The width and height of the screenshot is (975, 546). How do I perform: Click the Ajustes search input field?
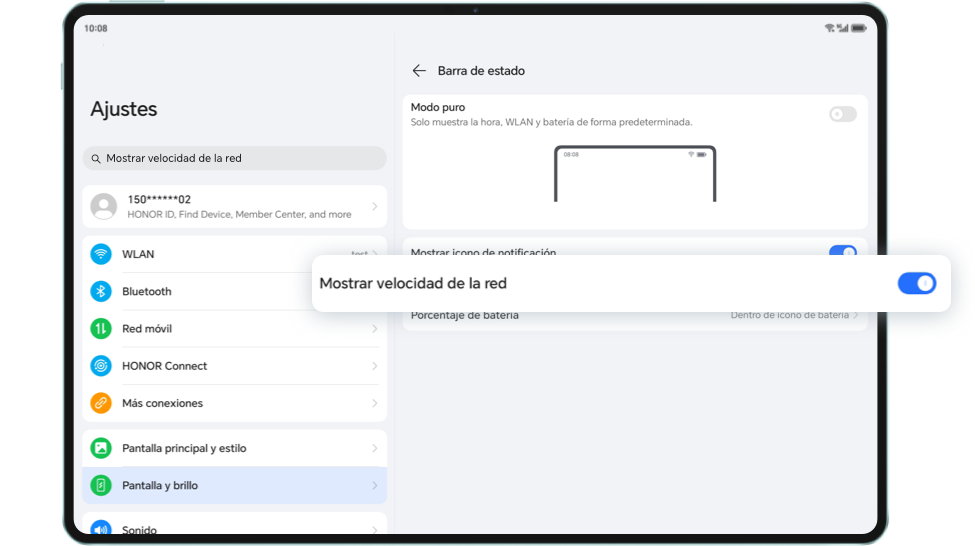click(x=234, y=159)
